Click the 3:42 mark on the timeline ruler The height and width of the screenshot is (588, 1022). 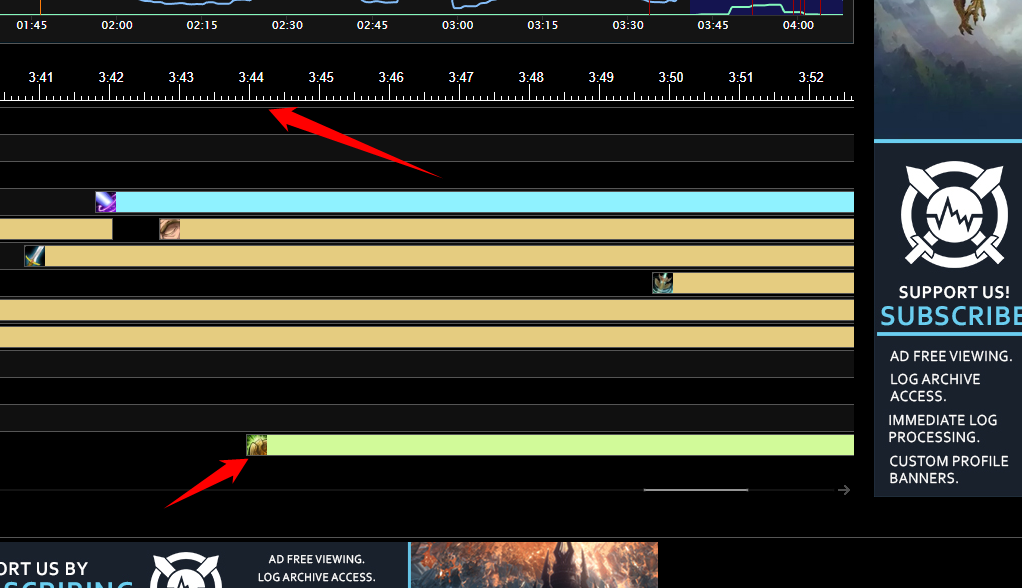coord(111,78)
